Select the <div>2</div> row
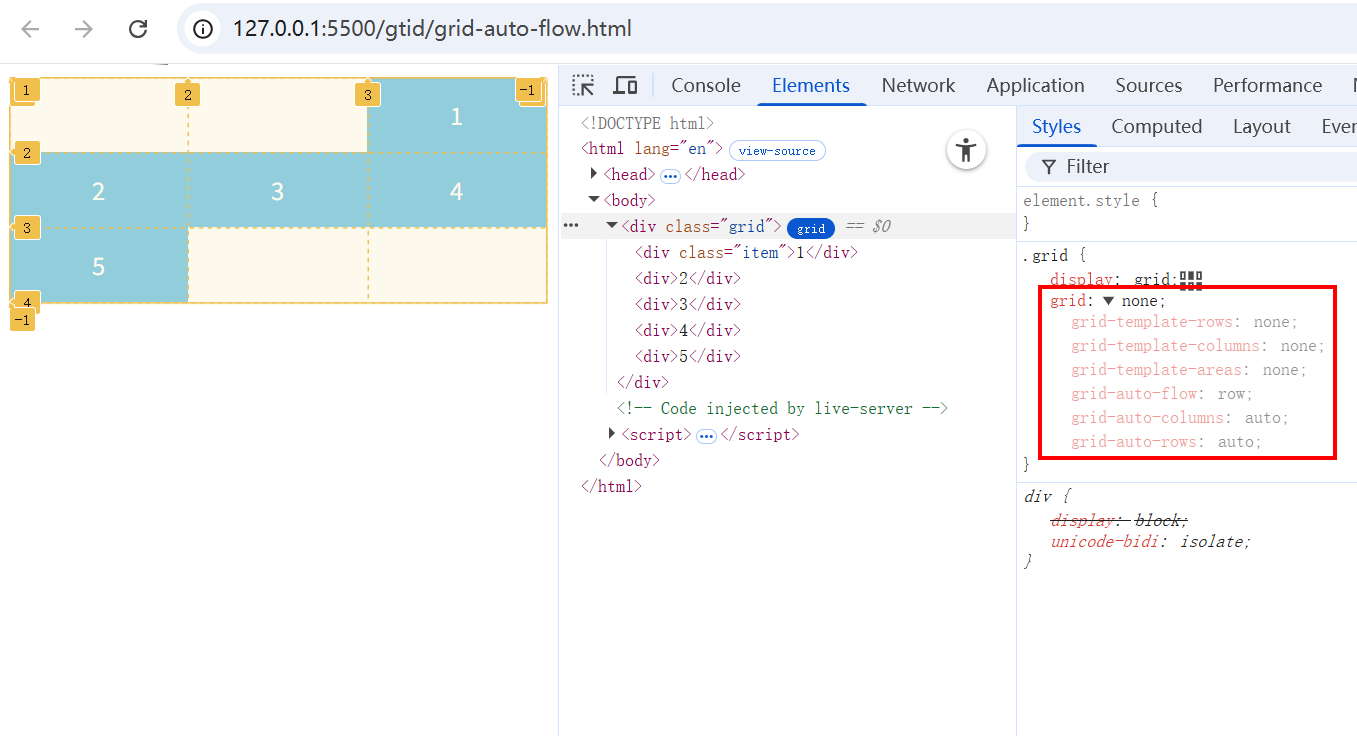1357x736 pixels. (x=688, y=278)
